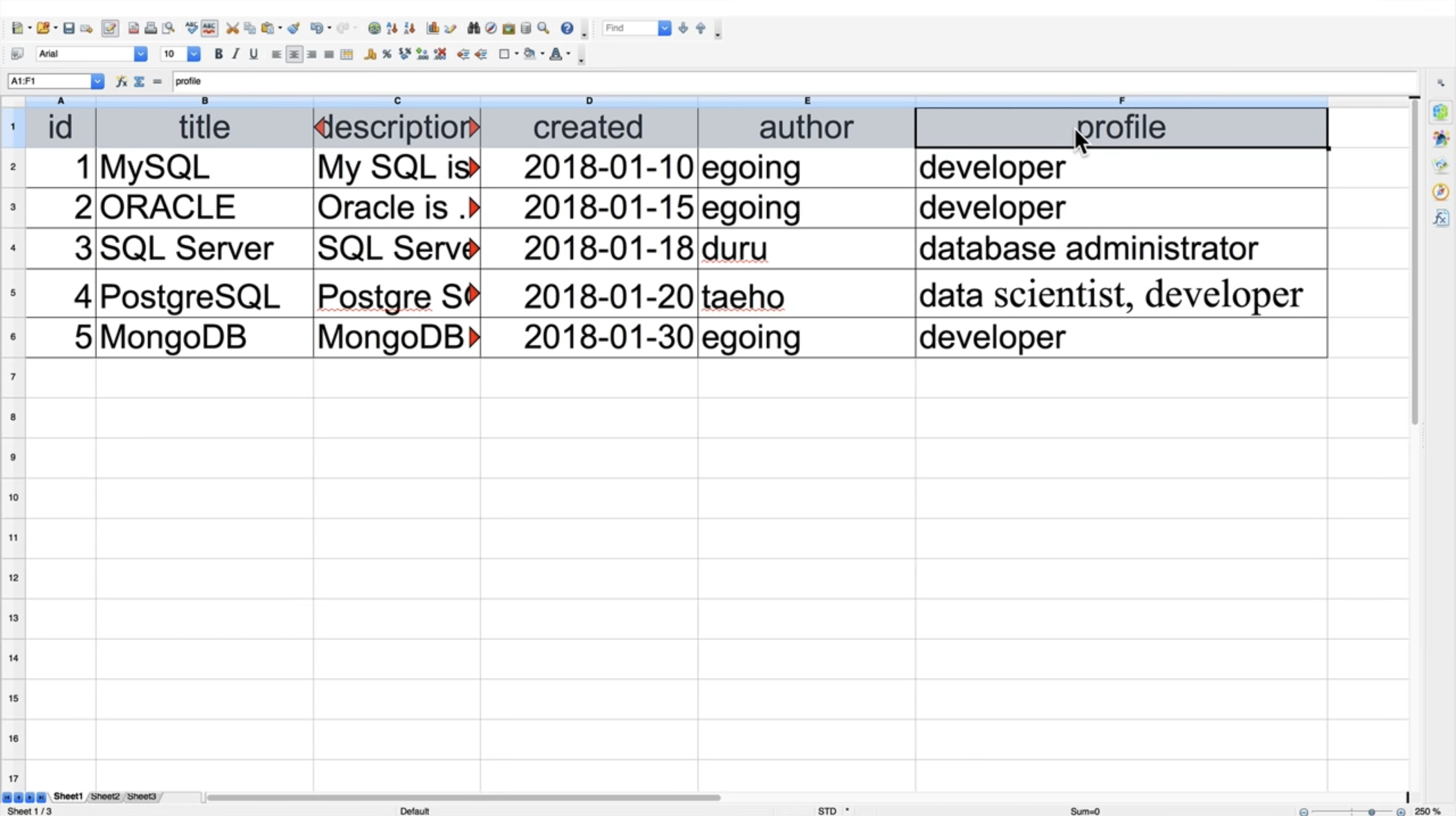The height and width of the screenshot is (816, 1456).
Task: Click the Print icon
Action: (x=150, y=28)
